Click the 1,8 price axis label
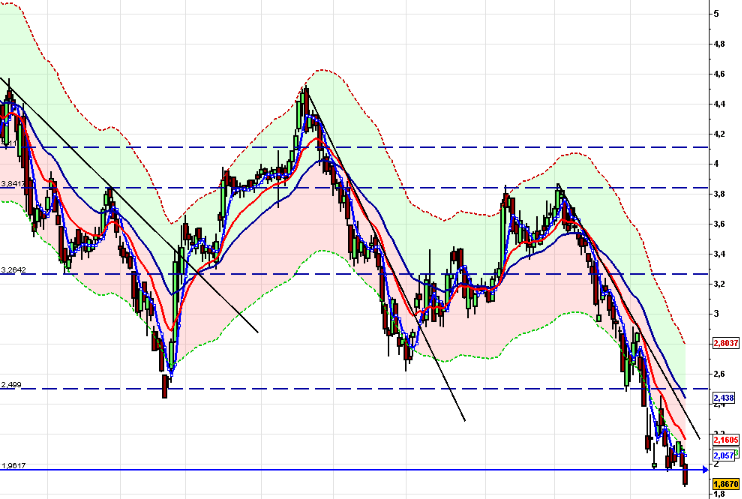This screenshot has width=742, height=499. 719,494
